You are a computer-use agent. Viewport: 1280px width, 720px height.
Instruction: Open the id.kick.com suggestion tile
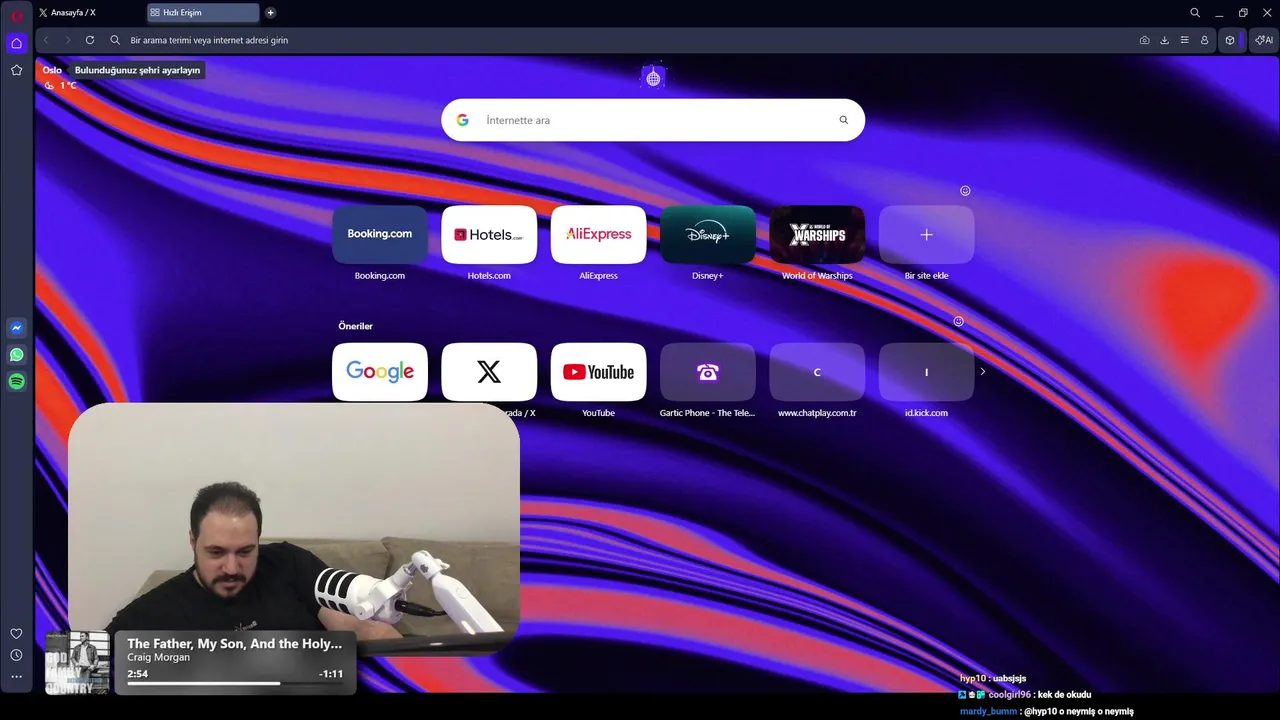926,372
